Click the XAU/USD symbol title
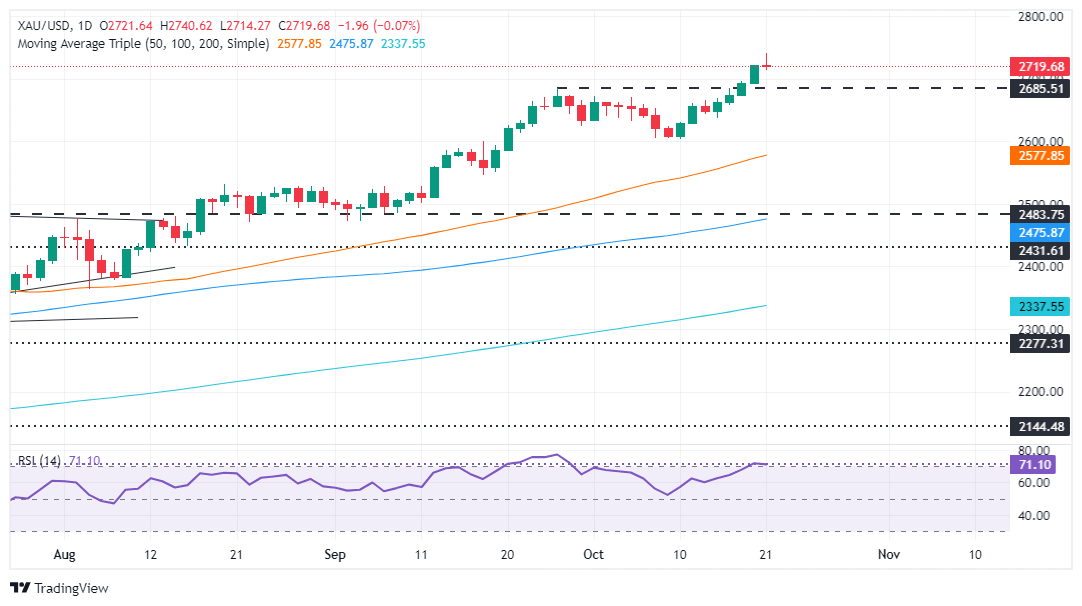 tap(43, 26)
